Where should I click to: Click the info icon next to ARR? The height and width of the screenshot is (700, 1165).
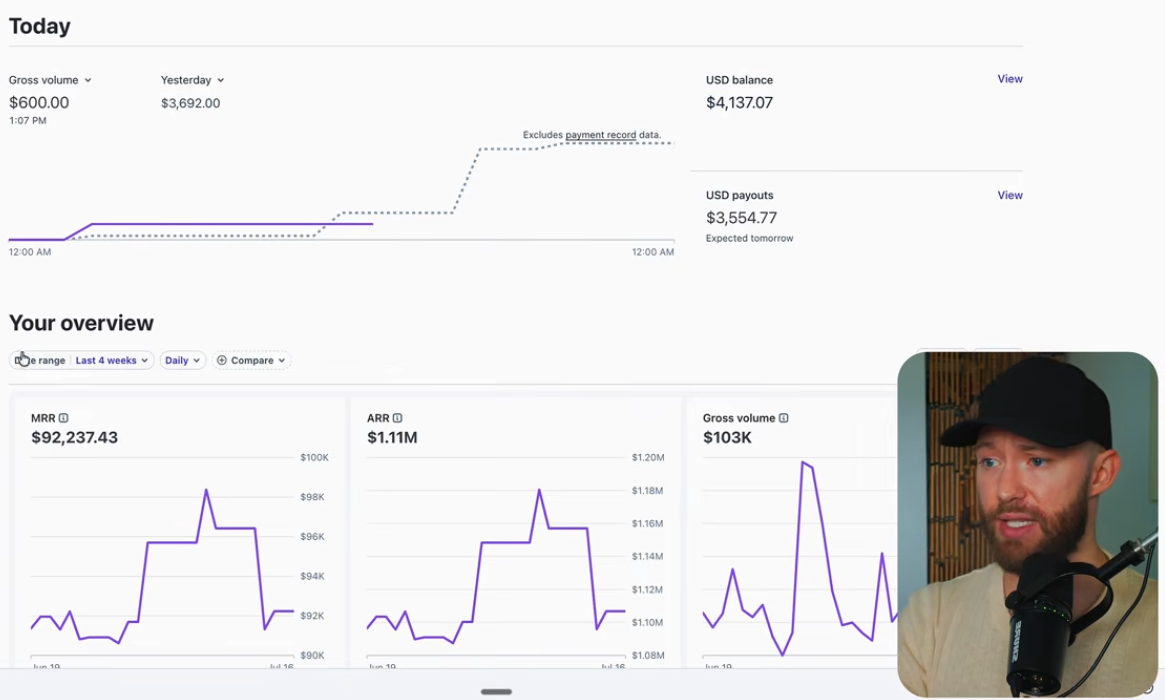[397, 418]
